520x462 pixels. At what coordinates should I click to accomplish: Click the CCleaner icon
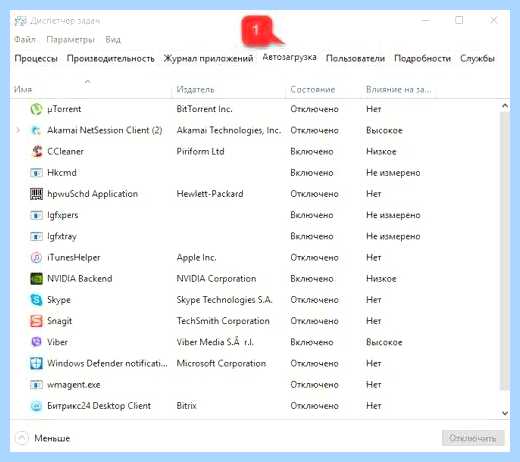pos(37,151)
